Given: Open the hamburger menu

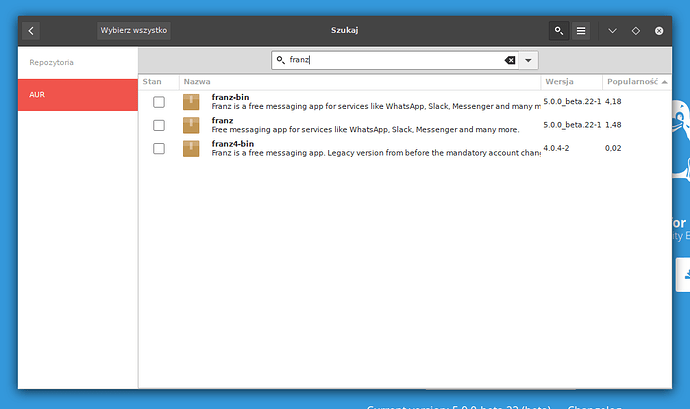Looking at the screenshot, I should pos(581,31).
